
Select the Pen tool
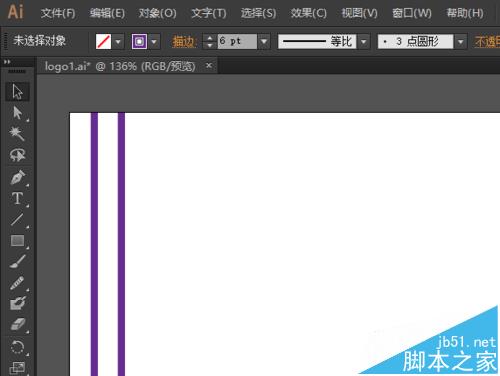17,177
